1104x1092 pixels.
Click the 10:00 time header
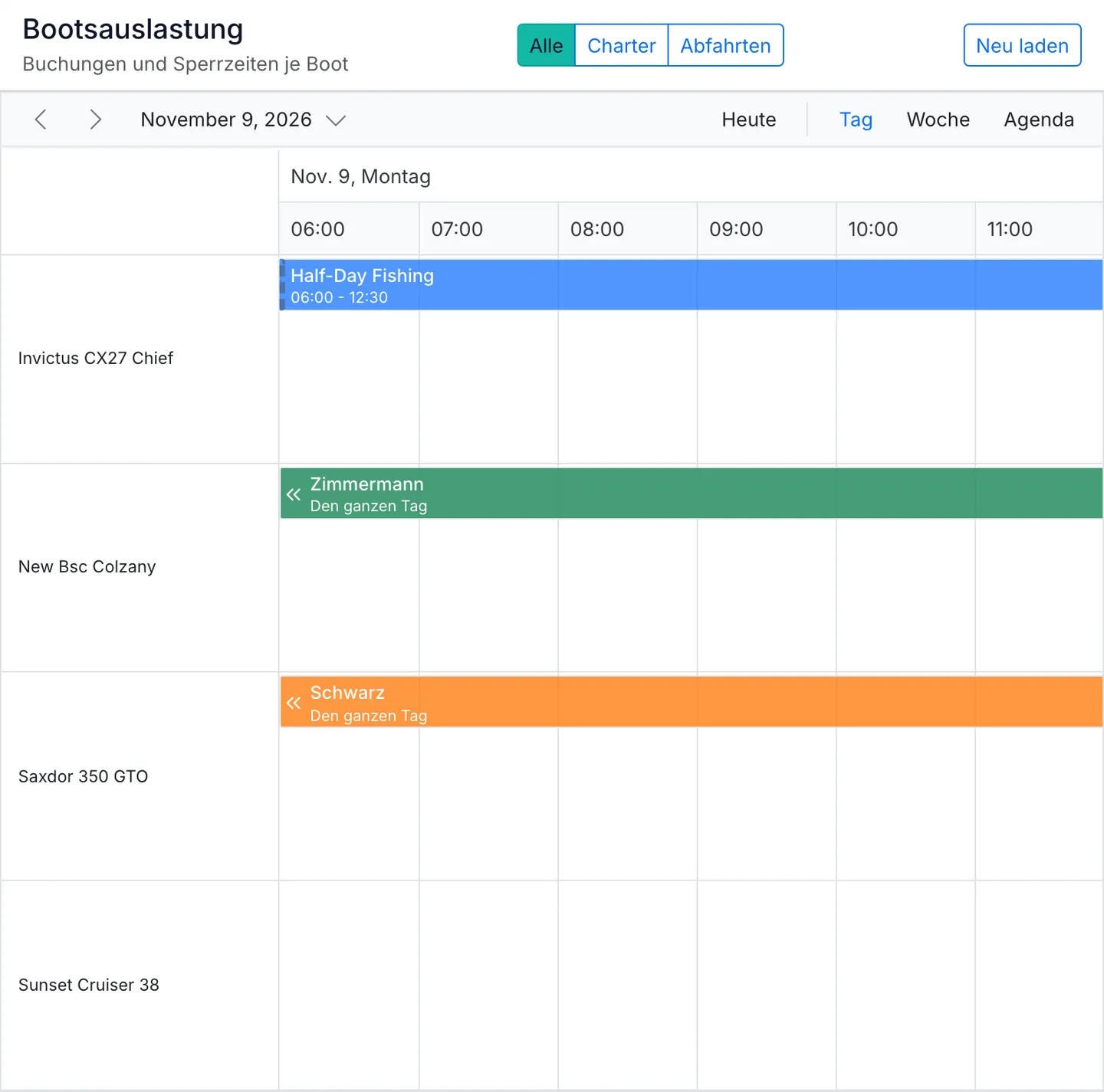pyautogui.click(x=905, y=229)
